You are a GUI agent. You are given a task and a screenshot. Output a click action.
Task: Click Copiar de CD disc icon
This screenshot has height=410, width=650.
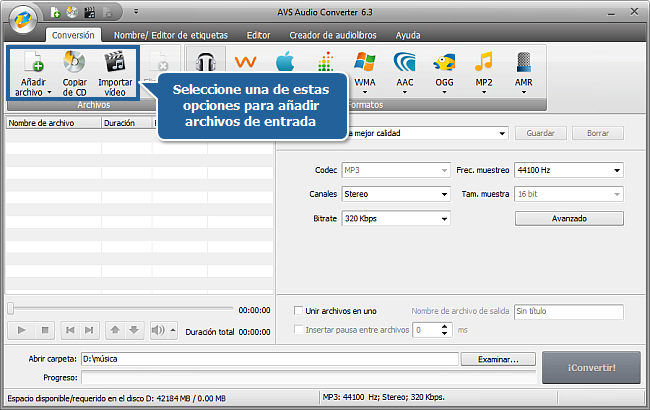pyautogui.click(x=74, y=62)
